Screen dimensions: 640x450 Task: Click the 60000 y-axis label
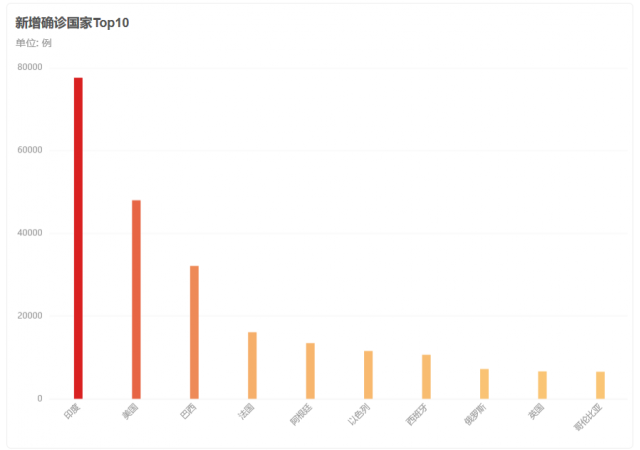(29, 150)
